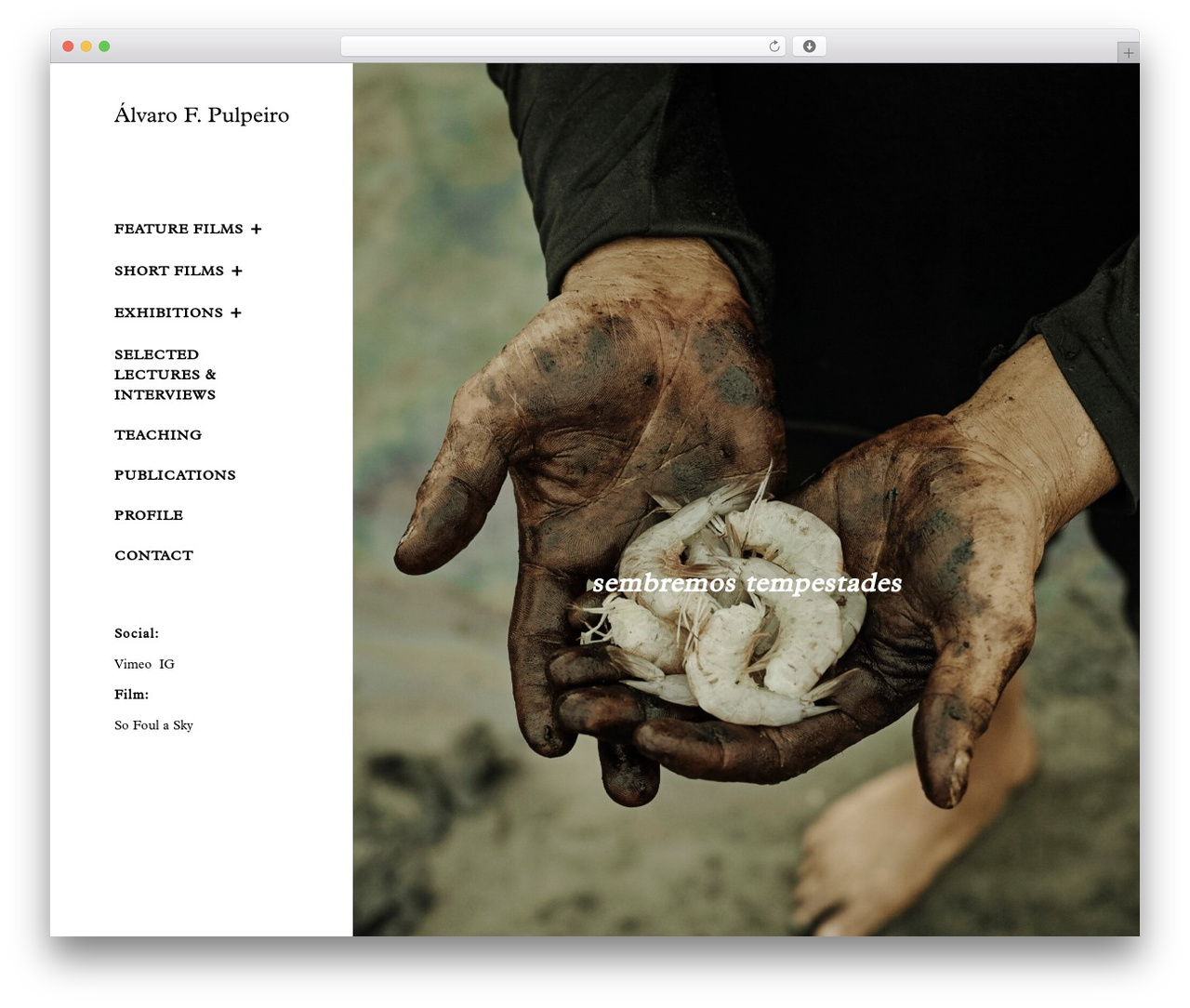This screenshot has height=1008, width=1190.
Task: Open the Teaching page
Action: (x=158, y=434)
